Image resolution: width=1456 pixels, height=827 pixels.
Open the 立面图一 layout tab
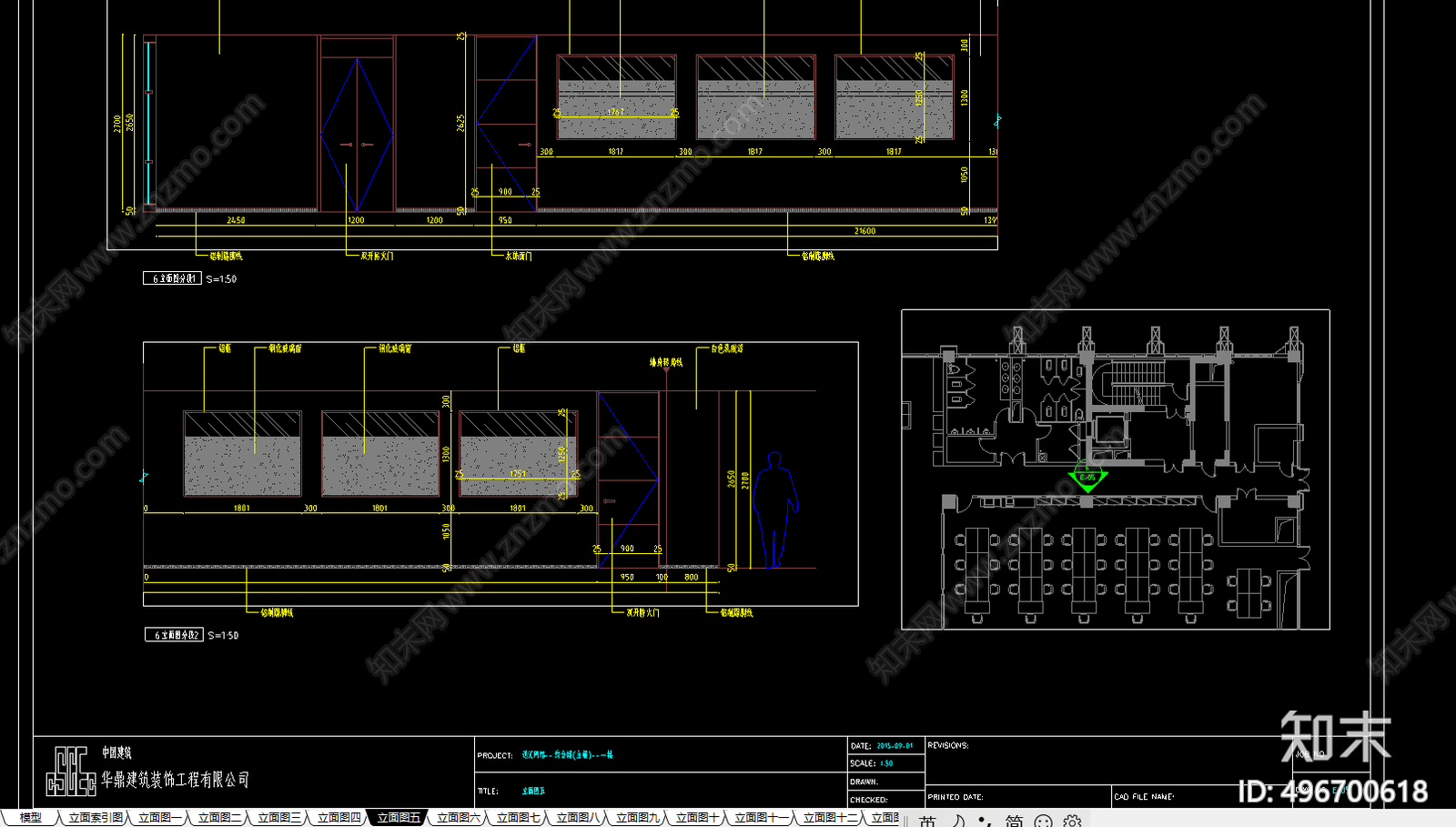pos(160,818)
